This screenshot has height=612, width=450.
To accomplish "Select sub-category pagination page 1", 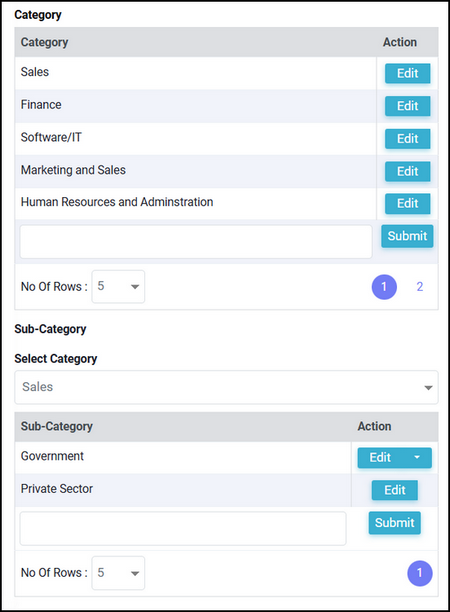I will tap(420, 573).
